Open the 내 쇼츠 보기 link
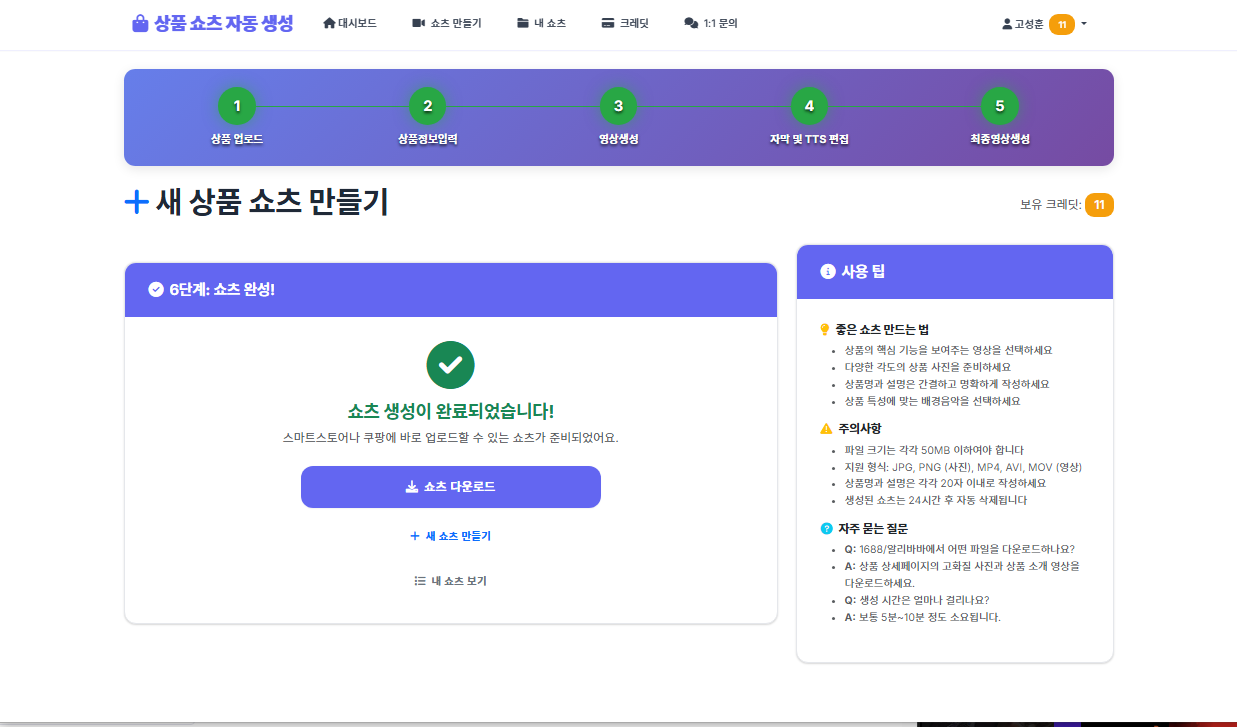 pyautogui.click(x=450, y=581)
